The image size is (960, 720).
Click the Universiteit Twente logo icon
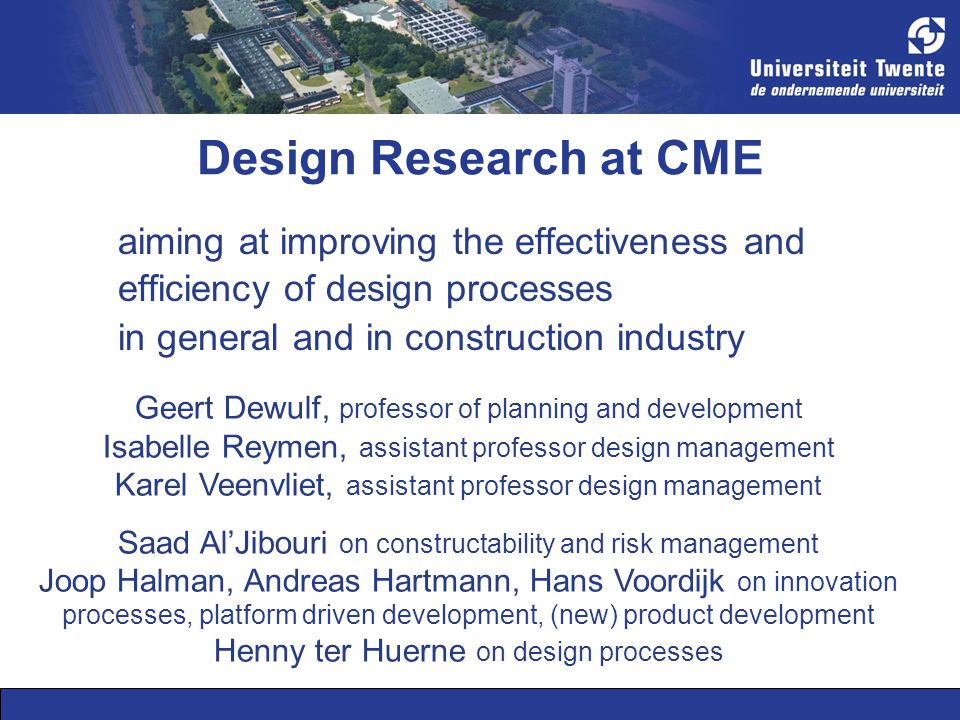[x=926, y=35]
